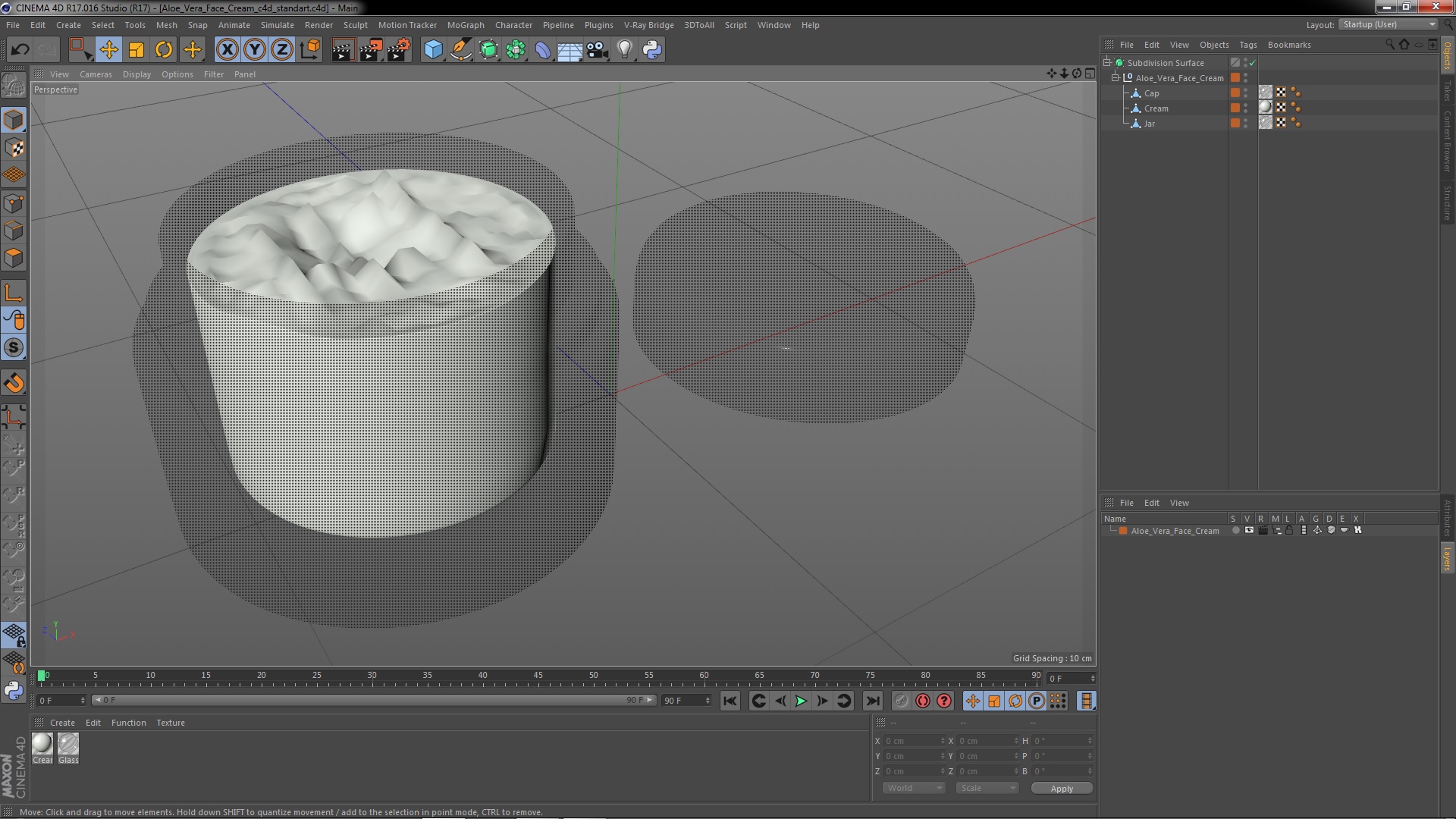
Task: Select the Jar object
Action: tap(1149, 124)
